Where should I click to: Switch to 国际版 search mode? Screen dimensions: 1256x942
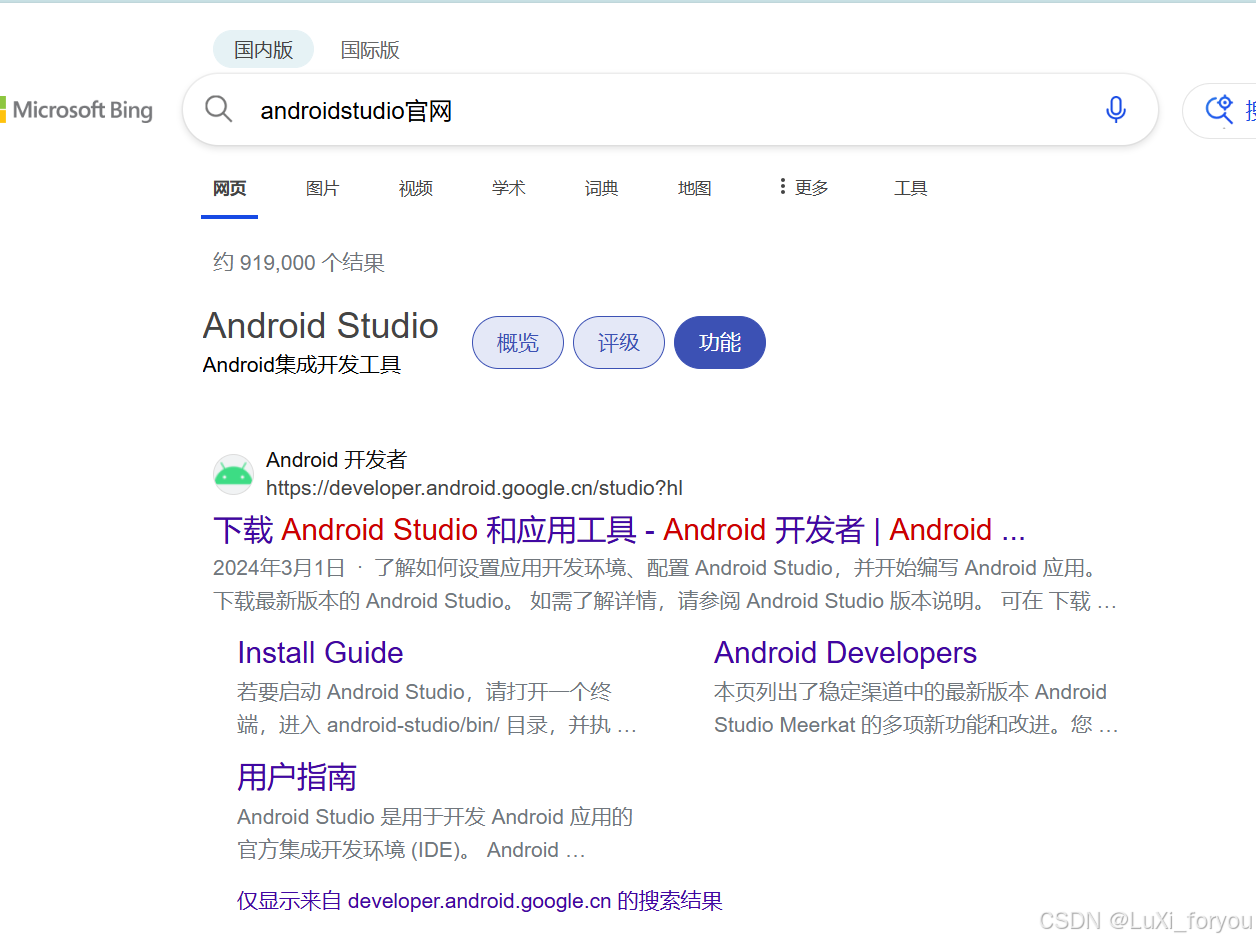370,50
